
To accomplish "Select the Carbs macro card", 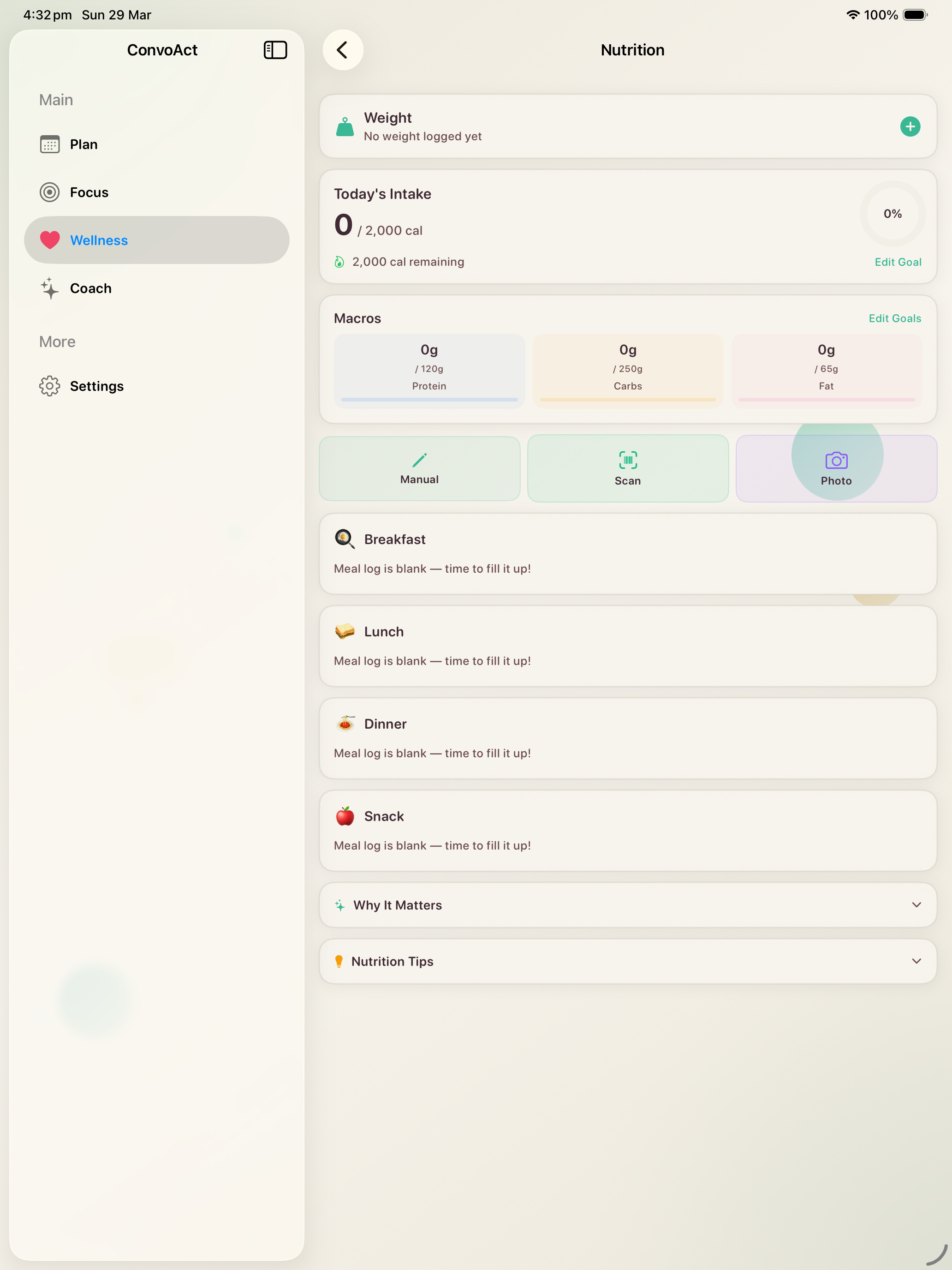I will pos(628,371).
